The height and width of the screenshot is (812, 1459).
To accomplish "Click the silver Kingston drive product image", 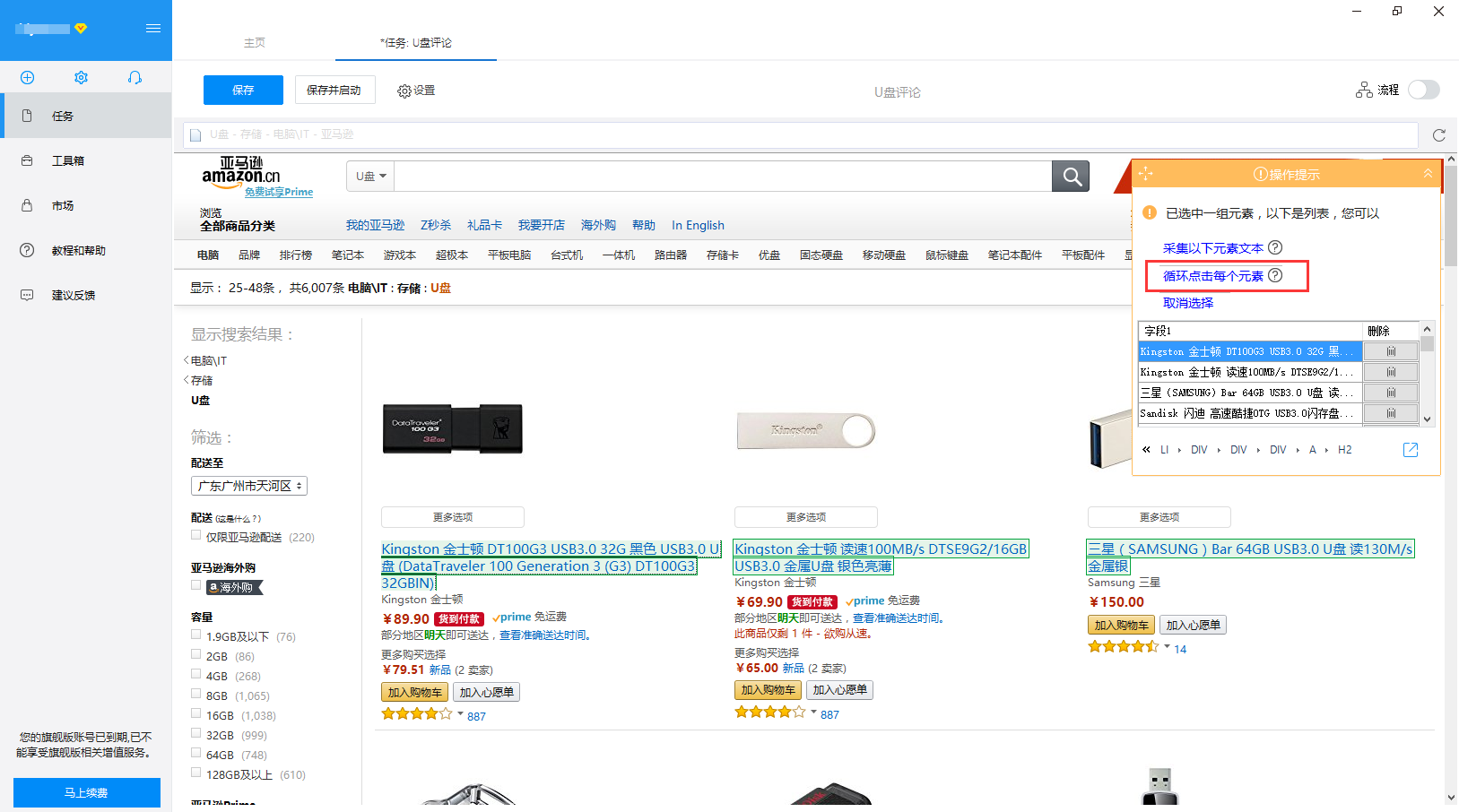I will click(805, 431).
